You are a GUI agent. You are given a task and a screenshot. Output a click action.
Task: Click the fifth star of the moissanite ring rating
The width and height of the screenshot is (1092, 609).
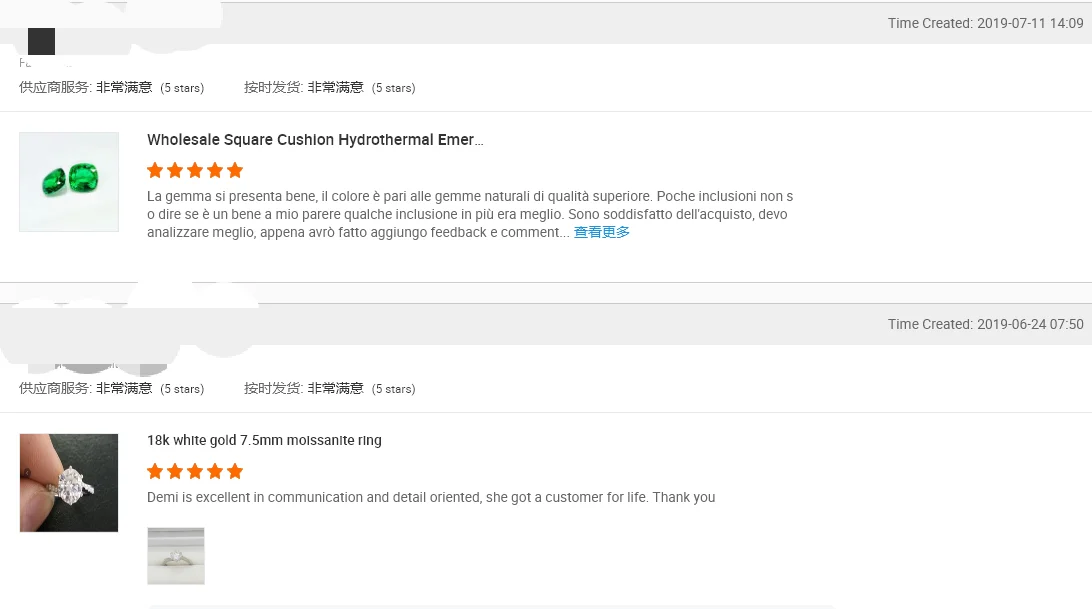(x=235, y=471)
